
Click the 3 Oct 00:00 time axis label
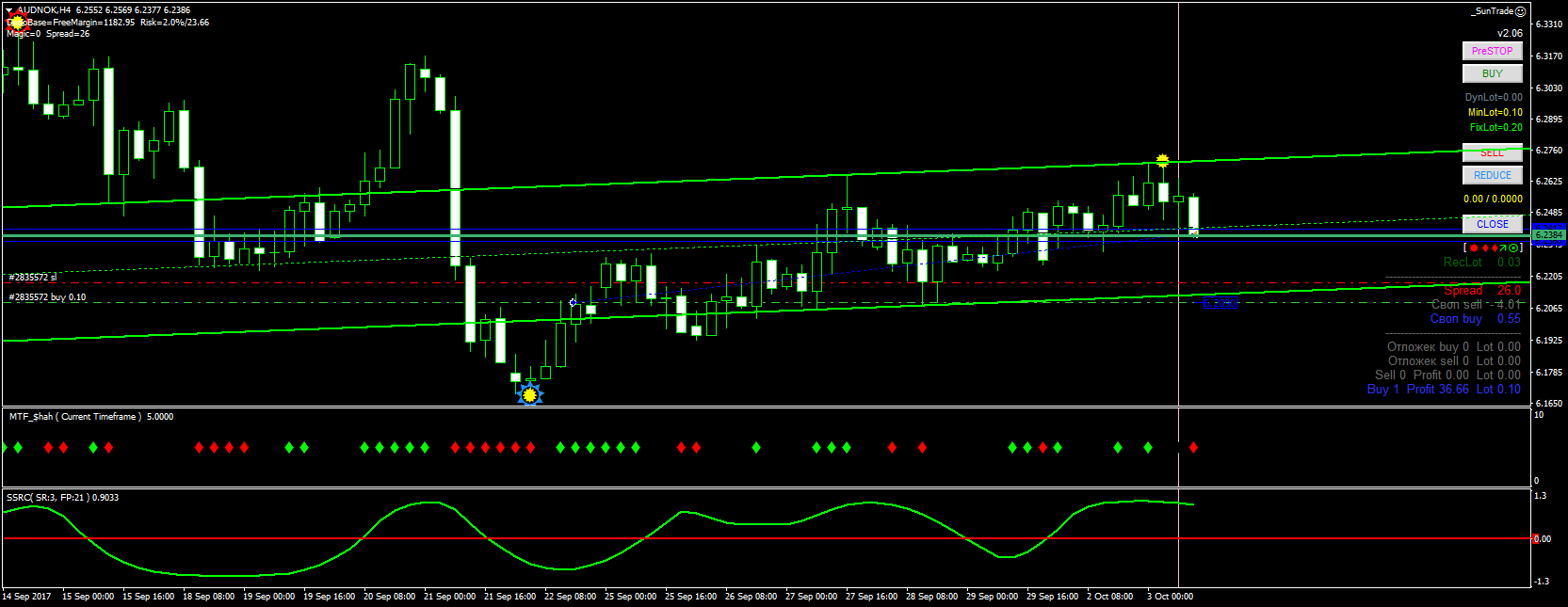1170,596
